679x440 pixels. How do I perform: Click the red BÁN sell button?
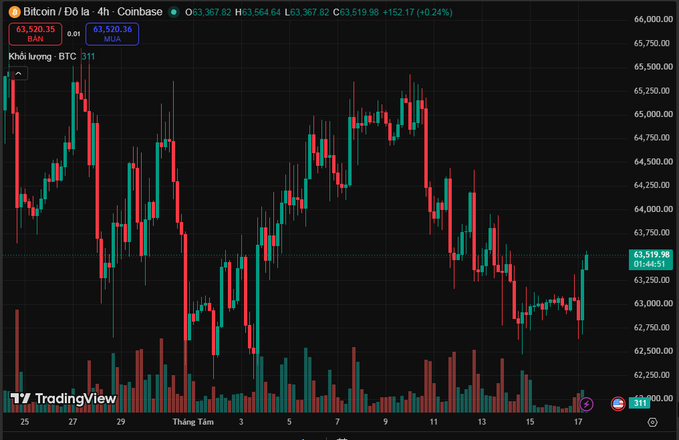36,34
